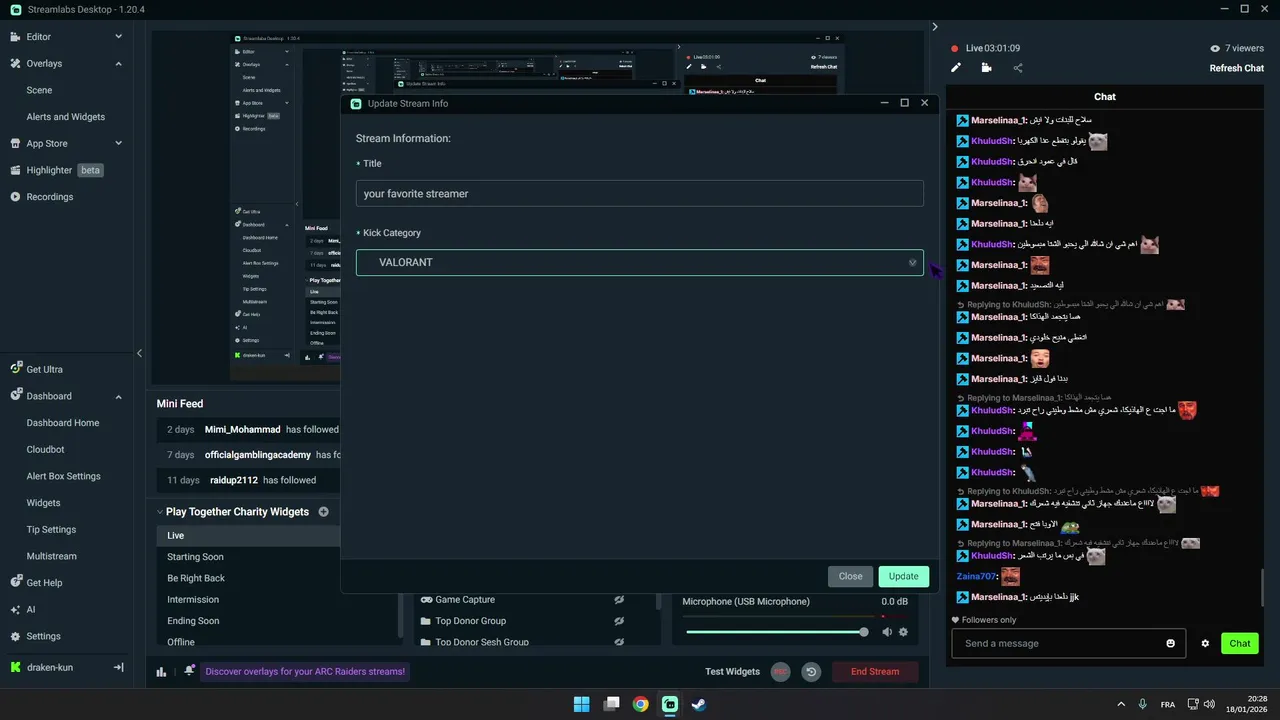Click the Get Ultra icon
Image resolution: width=1280 pixels, height=720 pixels.
[15, 369]
